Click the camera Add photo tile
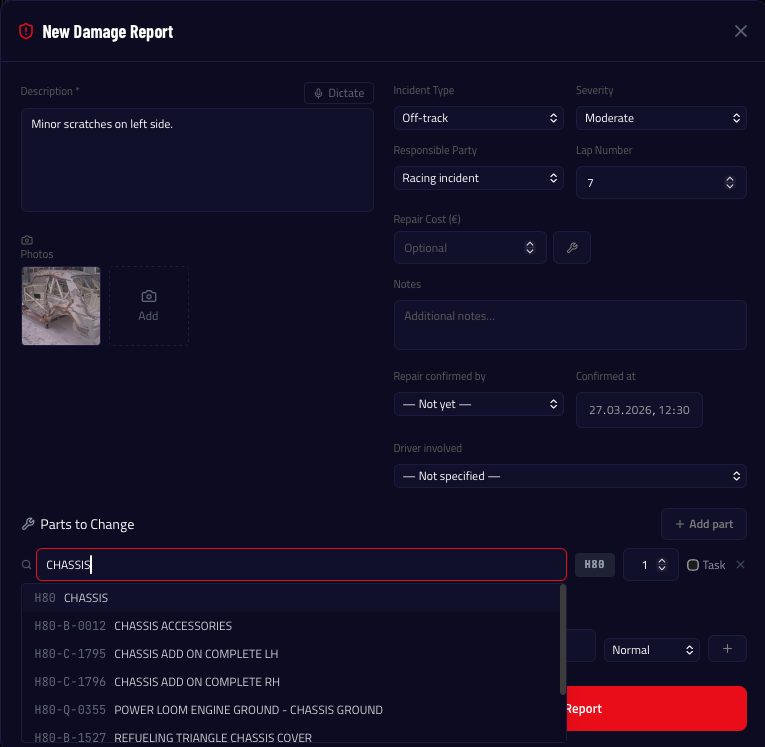Viewport: 765px width, 747px height. coord(148,305)
